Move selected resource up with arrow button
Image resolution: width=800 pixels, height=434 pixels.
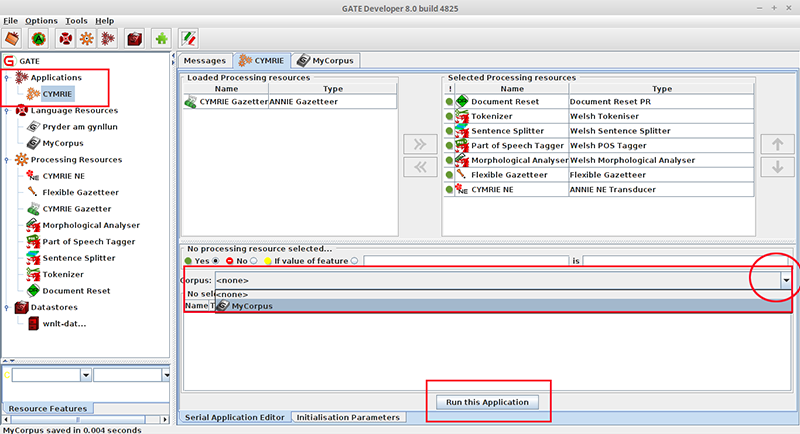777,144
